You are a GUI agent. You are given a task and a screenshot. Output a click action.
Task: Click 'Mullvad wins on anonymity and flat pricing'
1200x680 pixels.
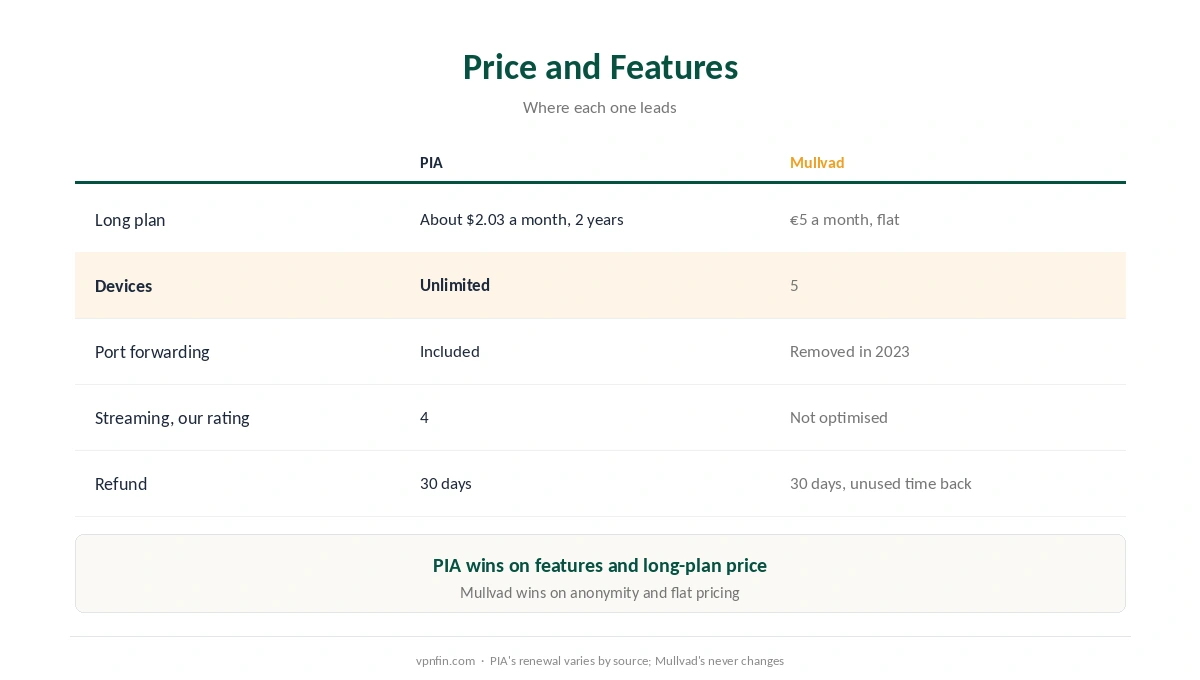coord(600,593)
